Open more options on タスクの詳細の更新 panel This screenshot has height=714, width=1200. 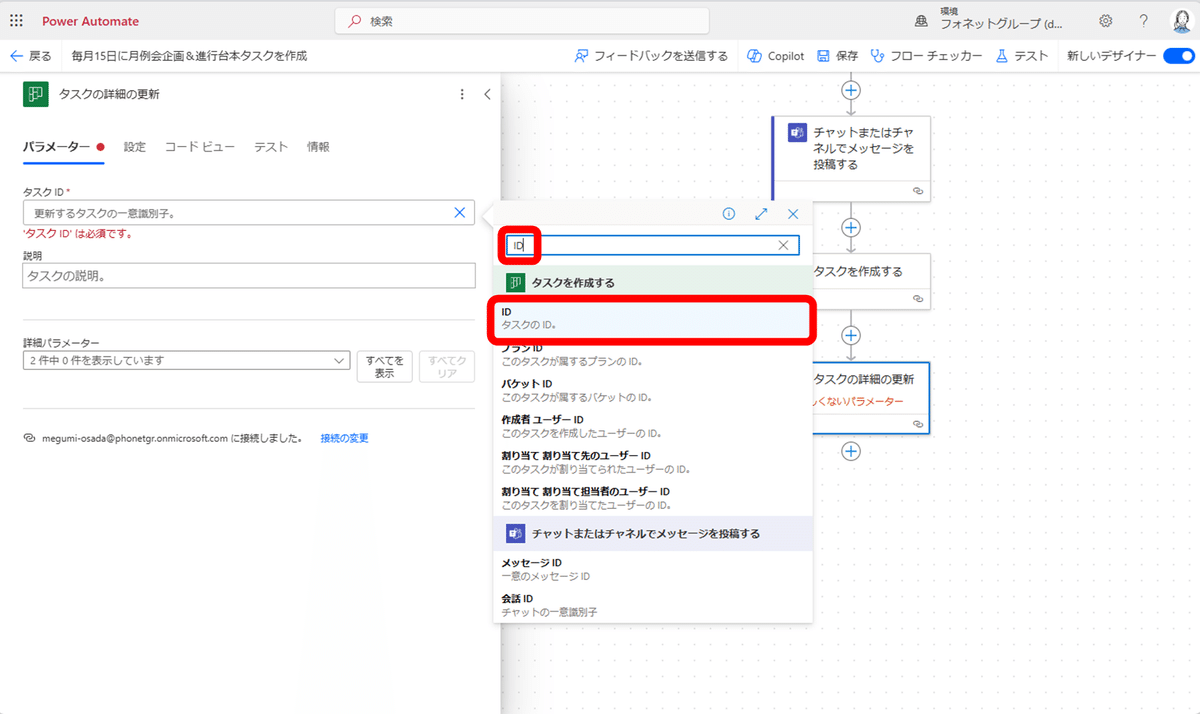point(461,93)
